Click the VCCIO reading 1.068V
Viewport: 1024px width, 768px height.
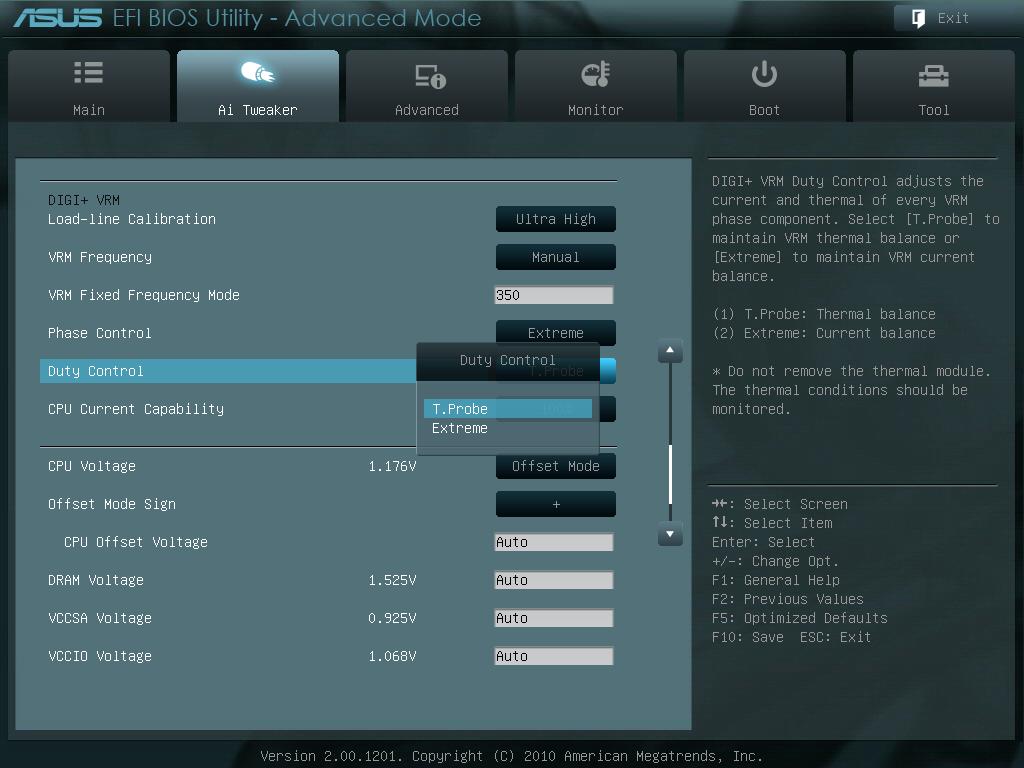(392, 656)
